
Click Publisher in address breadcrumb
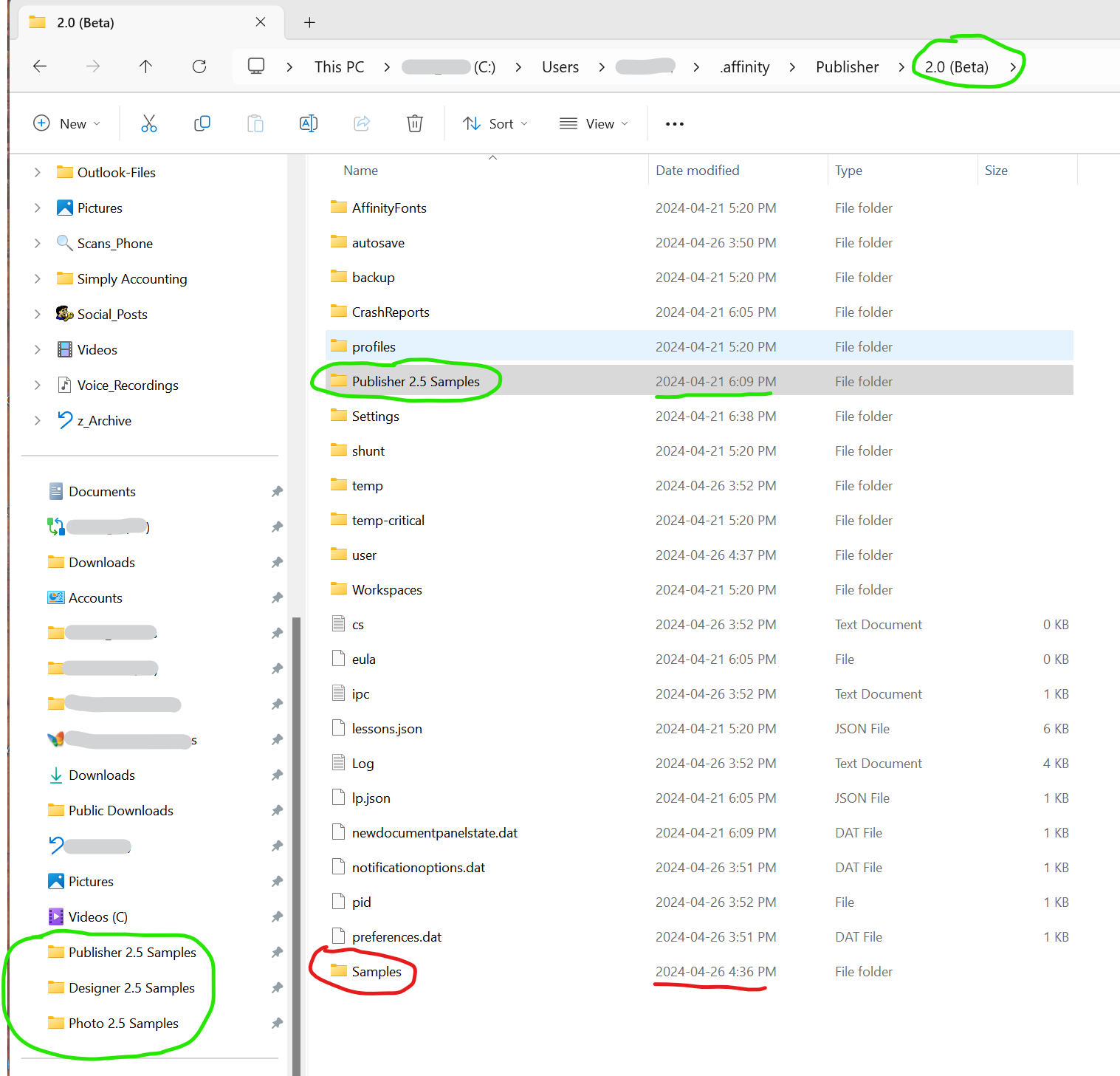(x=848, y=67)
